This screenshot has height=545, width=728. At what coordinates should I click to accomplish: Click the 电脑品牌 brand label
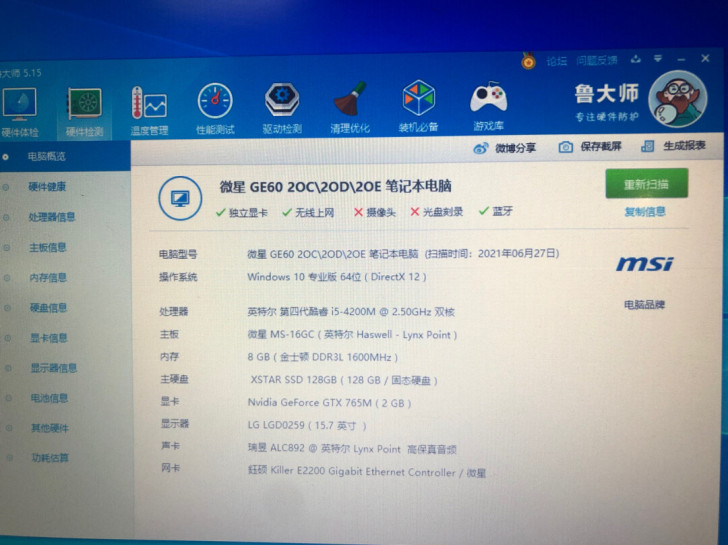(644, 305)
